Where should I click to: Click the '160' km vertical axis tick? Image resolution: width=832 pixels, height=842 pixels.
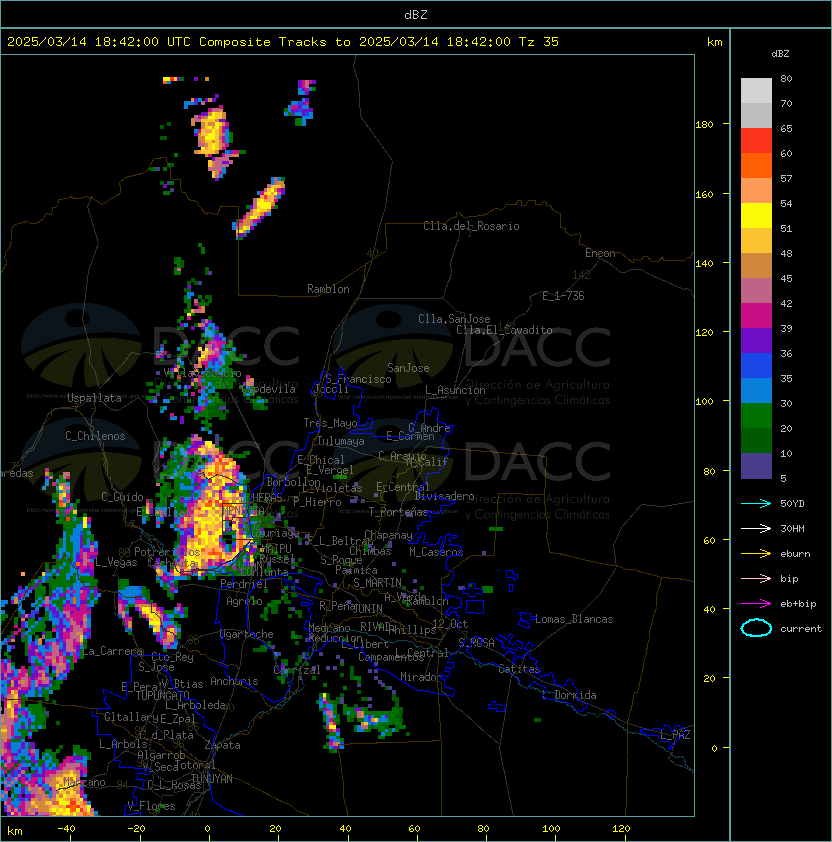[704, 194]
